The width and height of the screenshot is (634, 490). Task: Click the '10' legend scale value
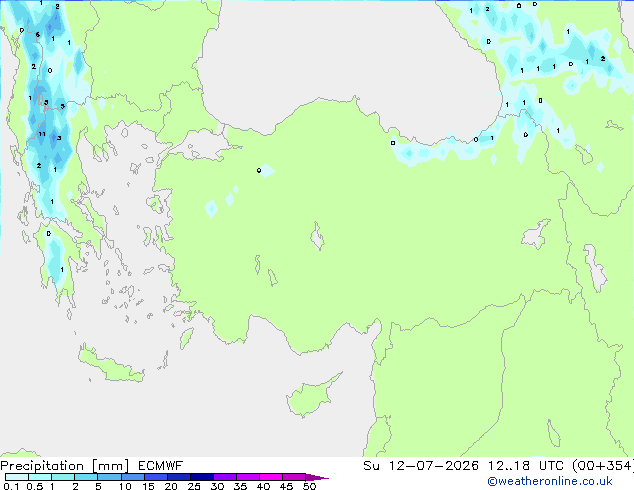coord(125,486)
